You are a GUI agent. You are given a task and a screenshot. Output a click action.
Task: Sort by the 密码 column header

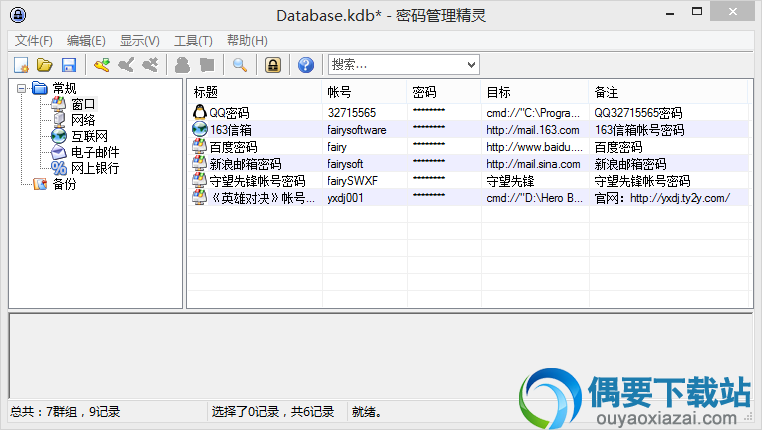pos(444,92)
